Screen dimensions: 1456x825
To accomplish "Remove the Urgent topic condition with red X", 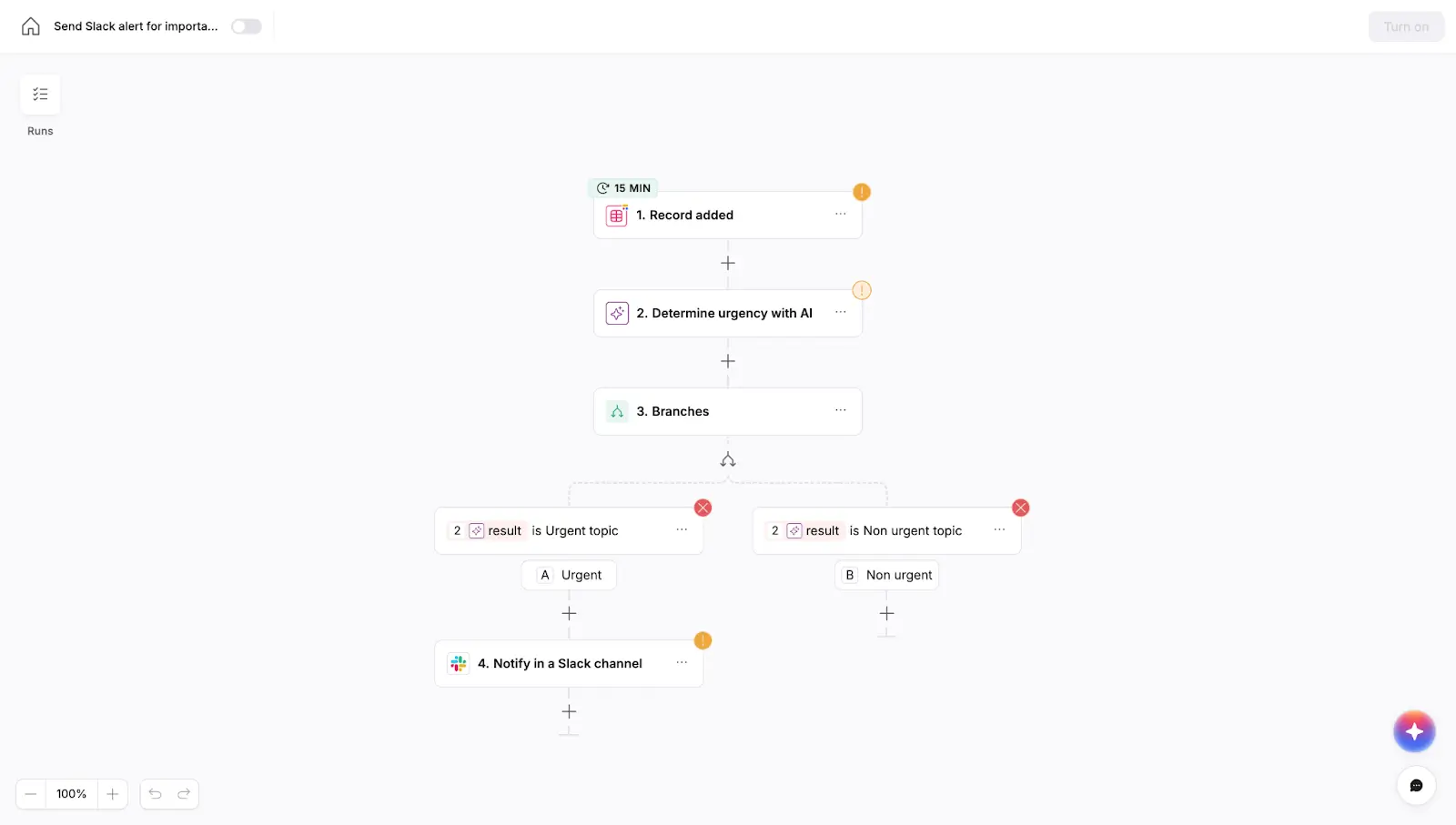I will pos(703,508).
